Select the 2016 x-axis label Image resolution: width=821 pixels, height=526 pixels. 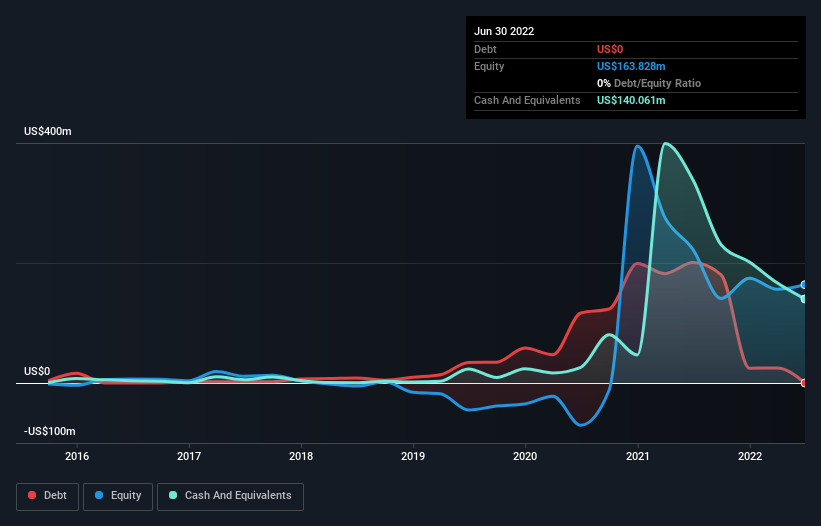coord(77,456)
